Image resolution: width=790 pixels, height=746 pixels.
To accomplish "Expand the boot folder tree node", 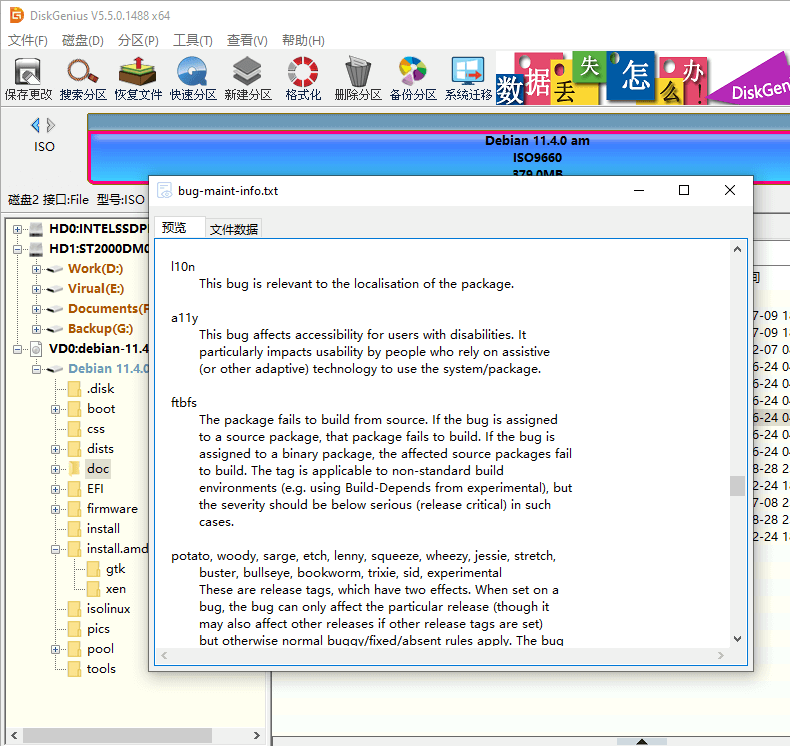I will click(x=56, y=409).
